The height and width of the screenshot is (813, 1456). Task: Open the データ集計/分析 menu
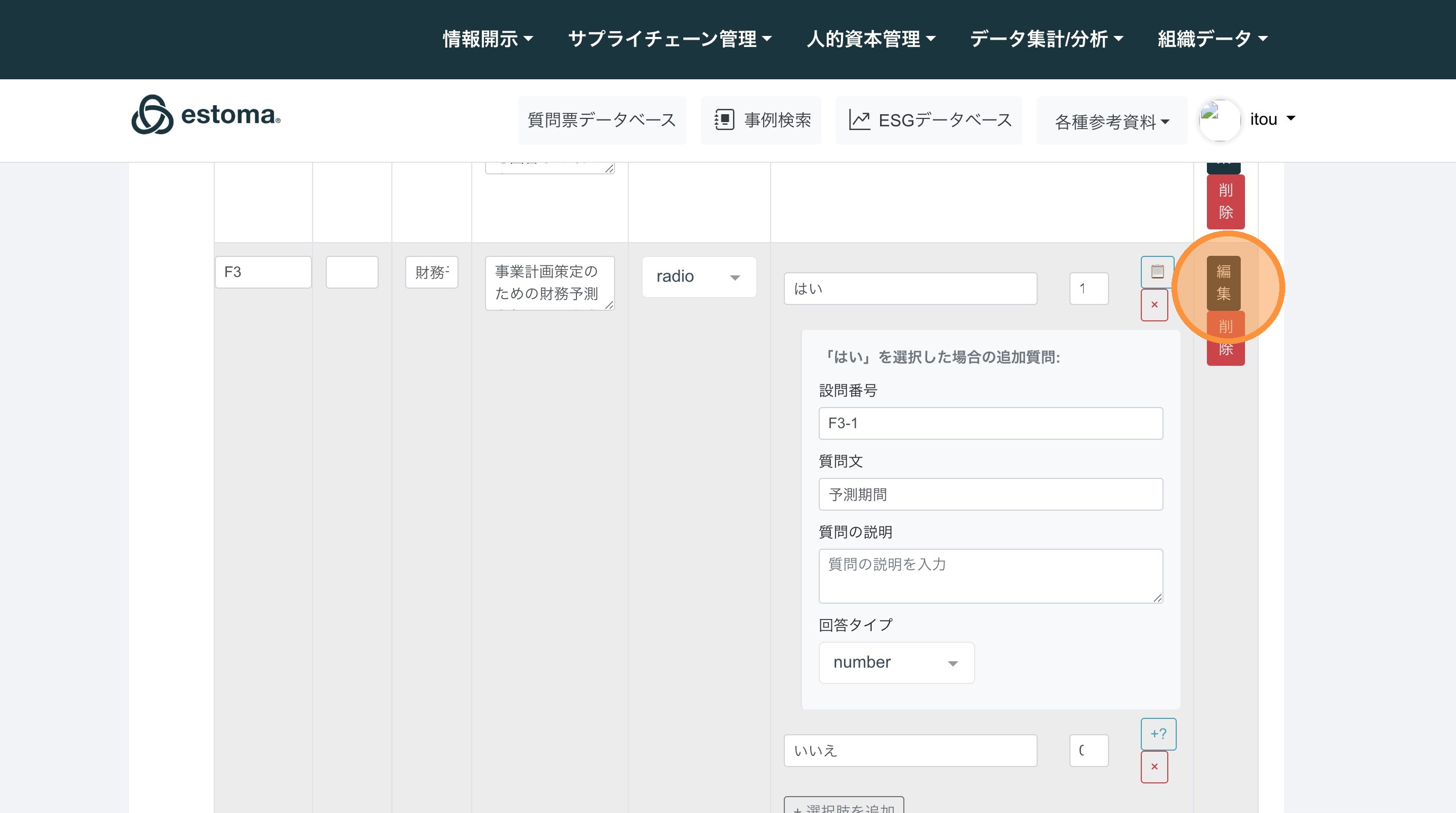pyautogui.click(x=1046, y=39)
